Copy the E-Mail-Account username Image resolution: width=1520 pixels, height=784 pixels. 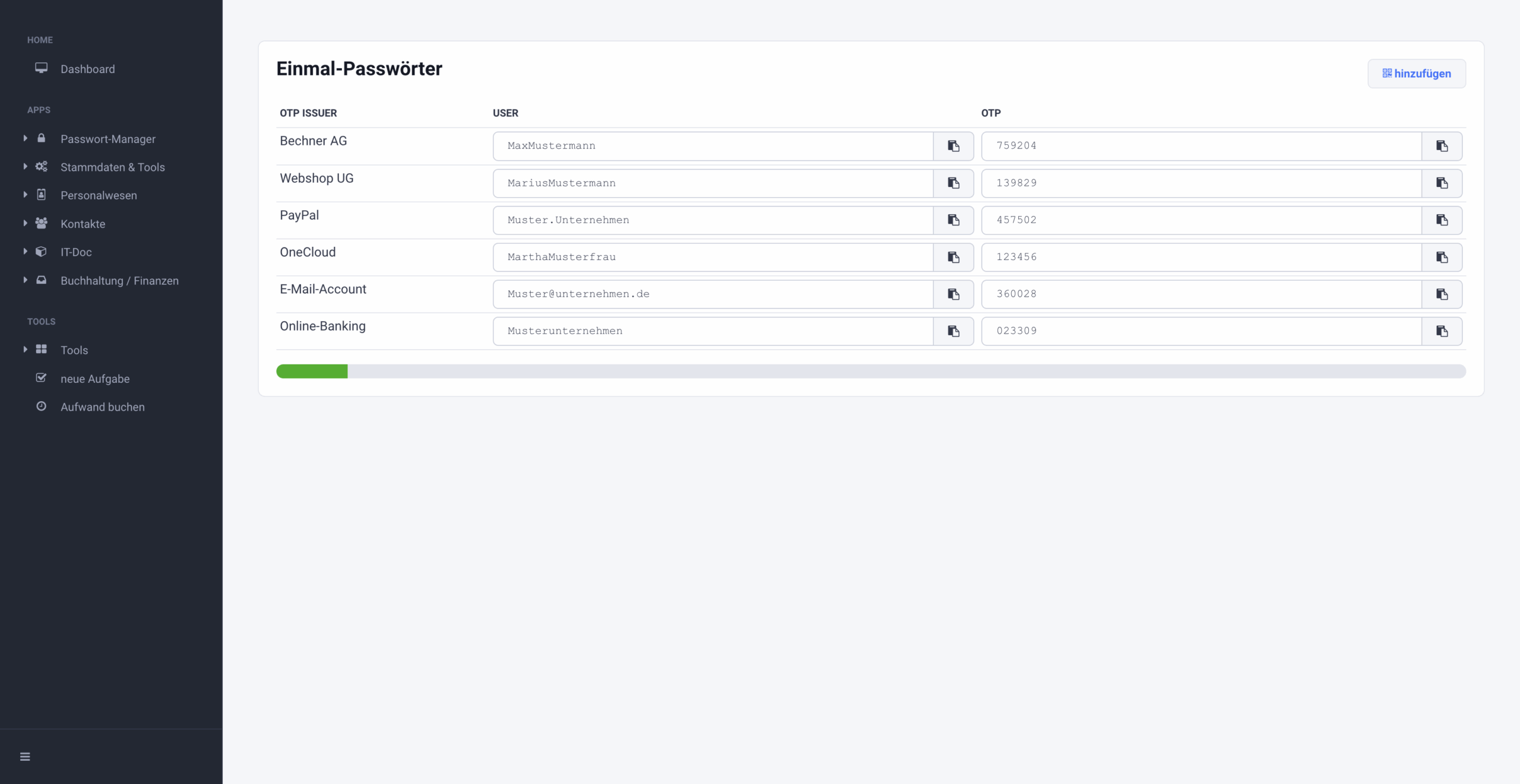[x=953, y=294]
